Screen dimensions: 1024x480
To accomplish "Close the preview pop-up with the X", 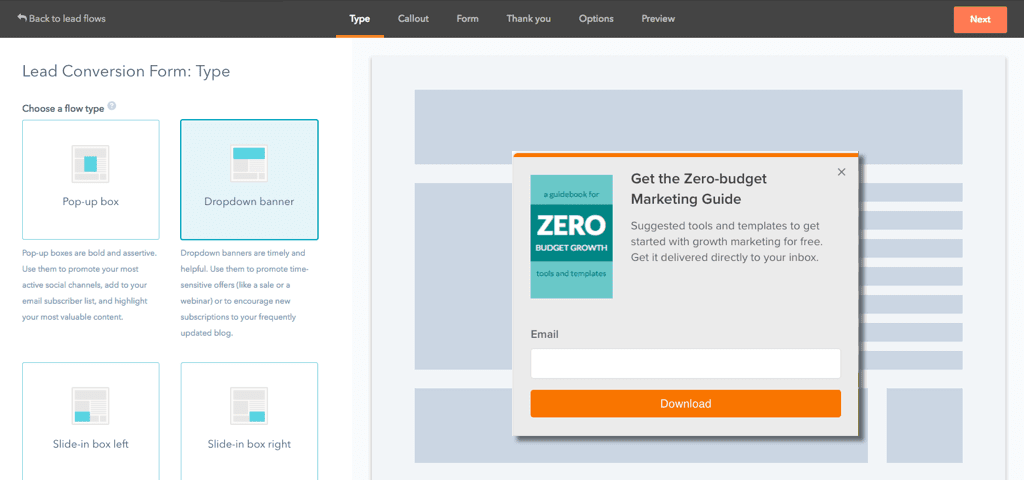I will coord(841,172).
